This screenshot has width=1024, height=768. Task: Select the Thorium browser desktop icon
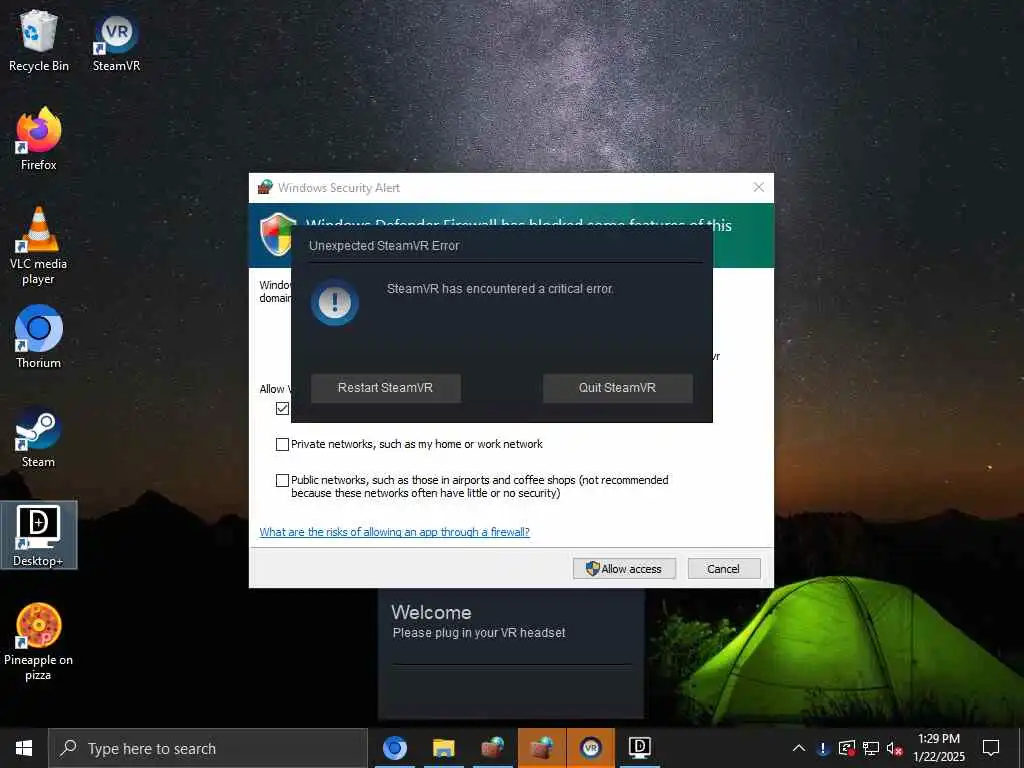point(39,337)
